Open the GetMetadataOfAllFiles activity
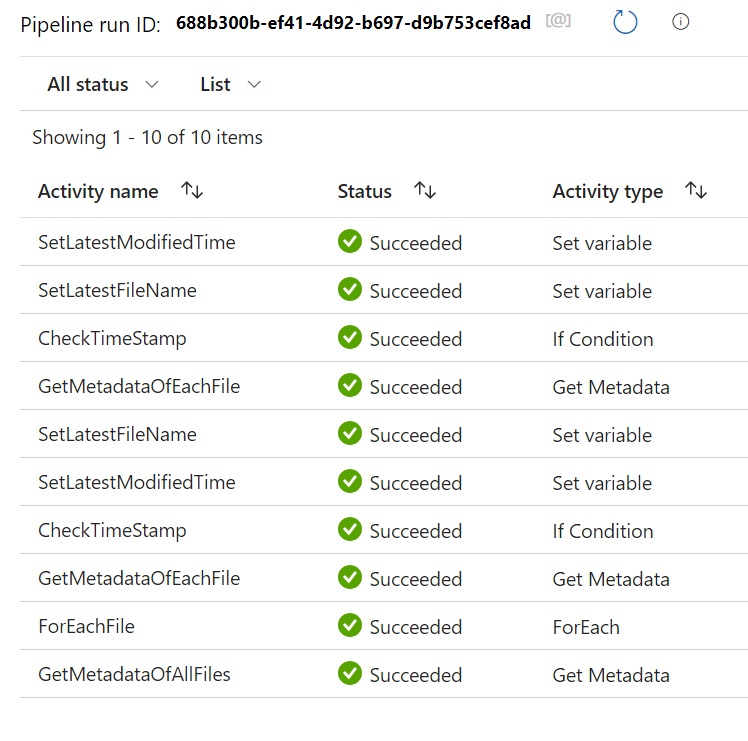748x741 pixels. pos(134,675)
